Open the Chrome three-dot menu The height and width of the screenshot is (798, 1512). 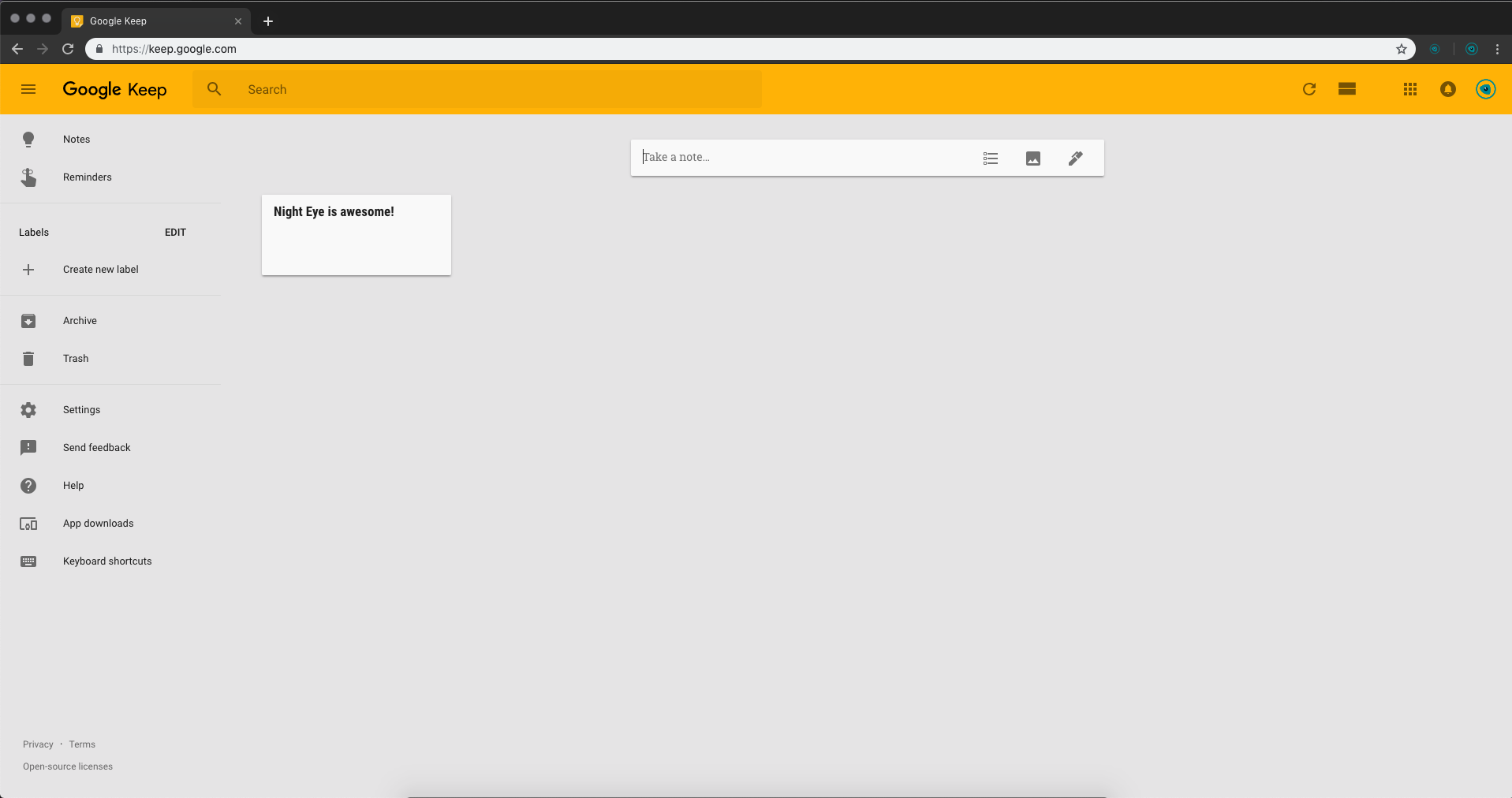1497,49
